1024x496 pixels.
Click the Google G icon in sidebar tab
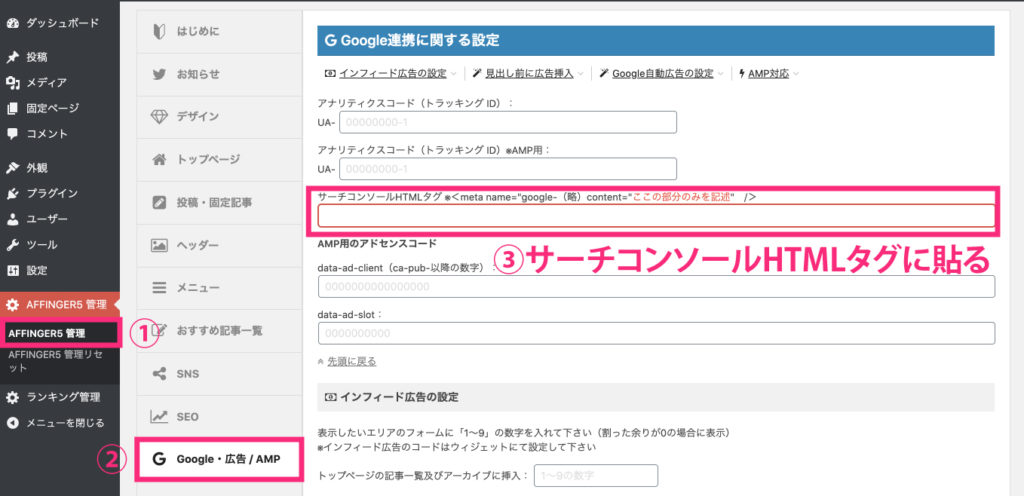pos(159,459)
